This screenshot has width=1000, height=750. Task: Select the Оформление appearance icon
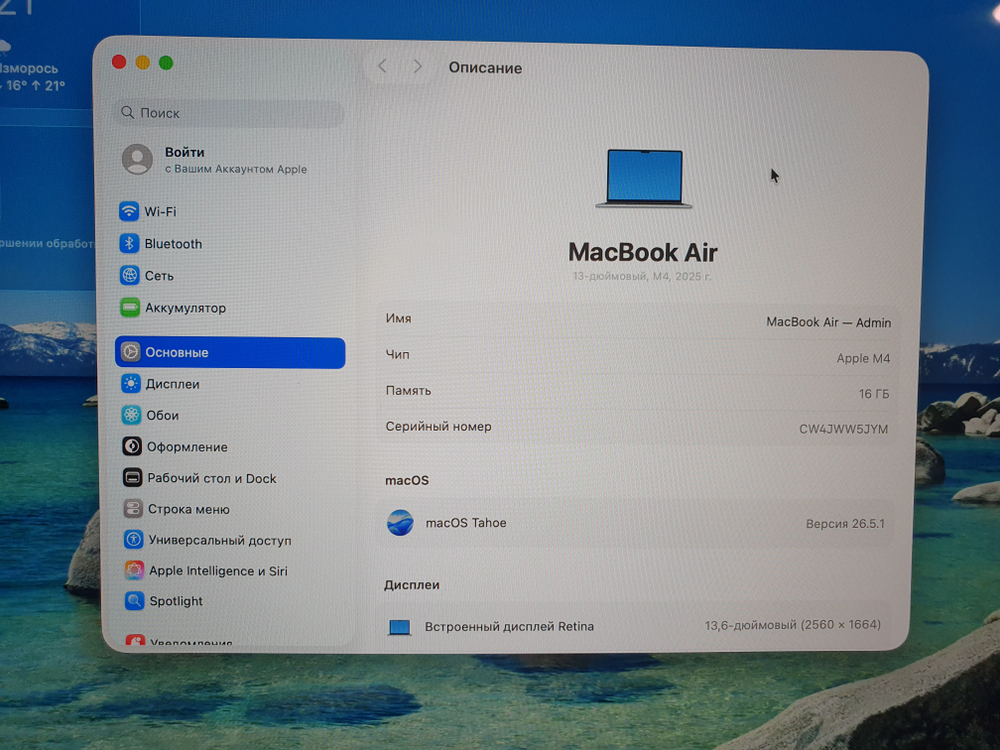pos(132,446)
